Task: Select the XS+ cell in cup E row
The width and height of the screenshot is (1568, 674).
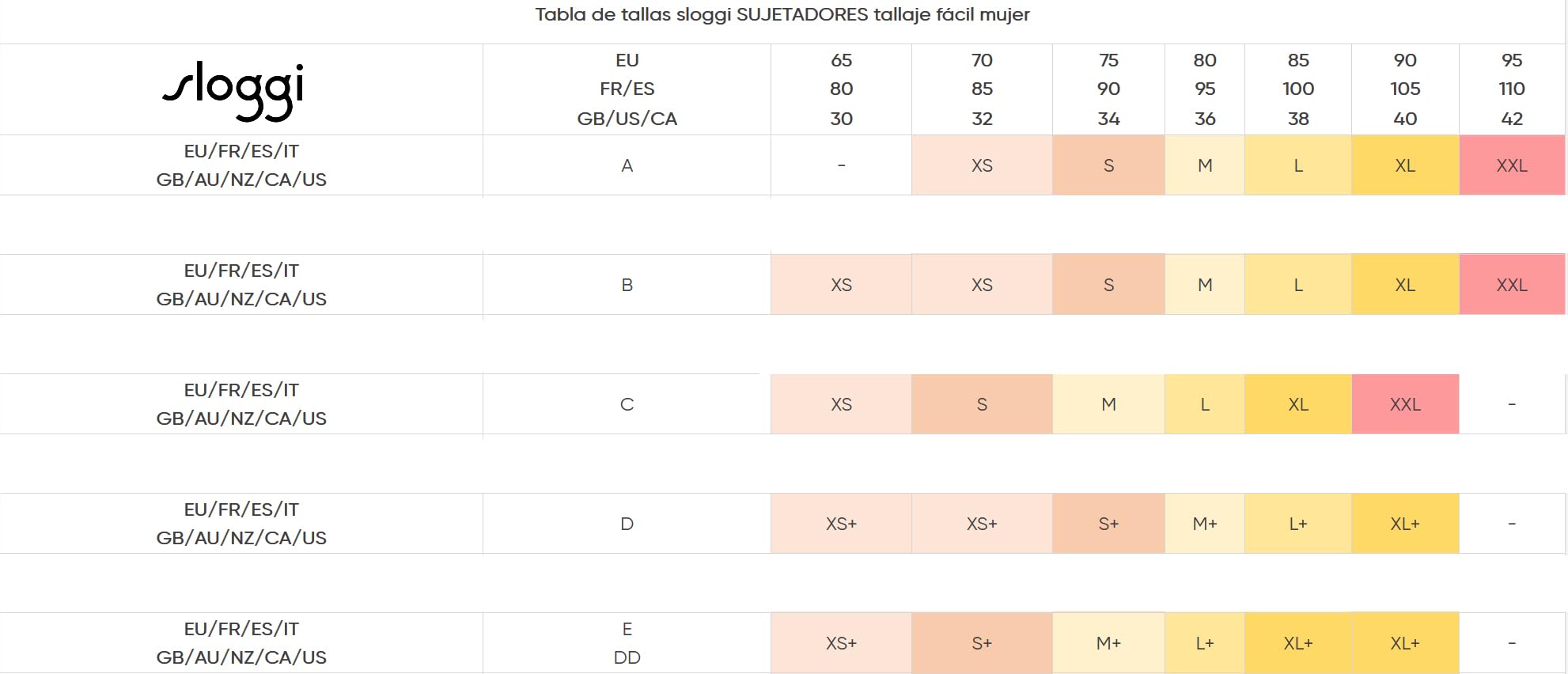Action: coord(841,643)
